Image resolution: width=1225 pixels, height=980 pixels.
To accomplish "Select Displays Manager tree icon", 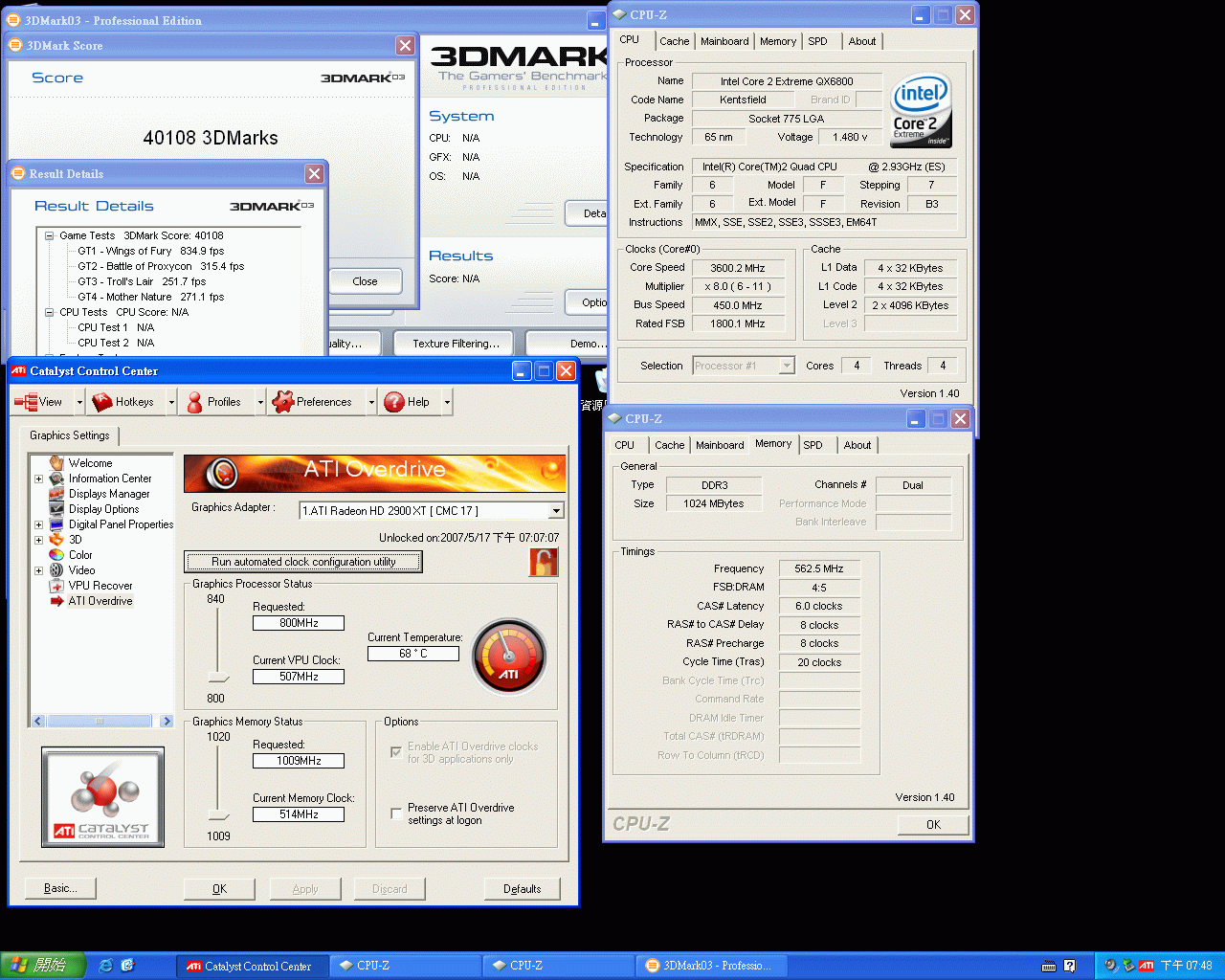I will point(56,494).
